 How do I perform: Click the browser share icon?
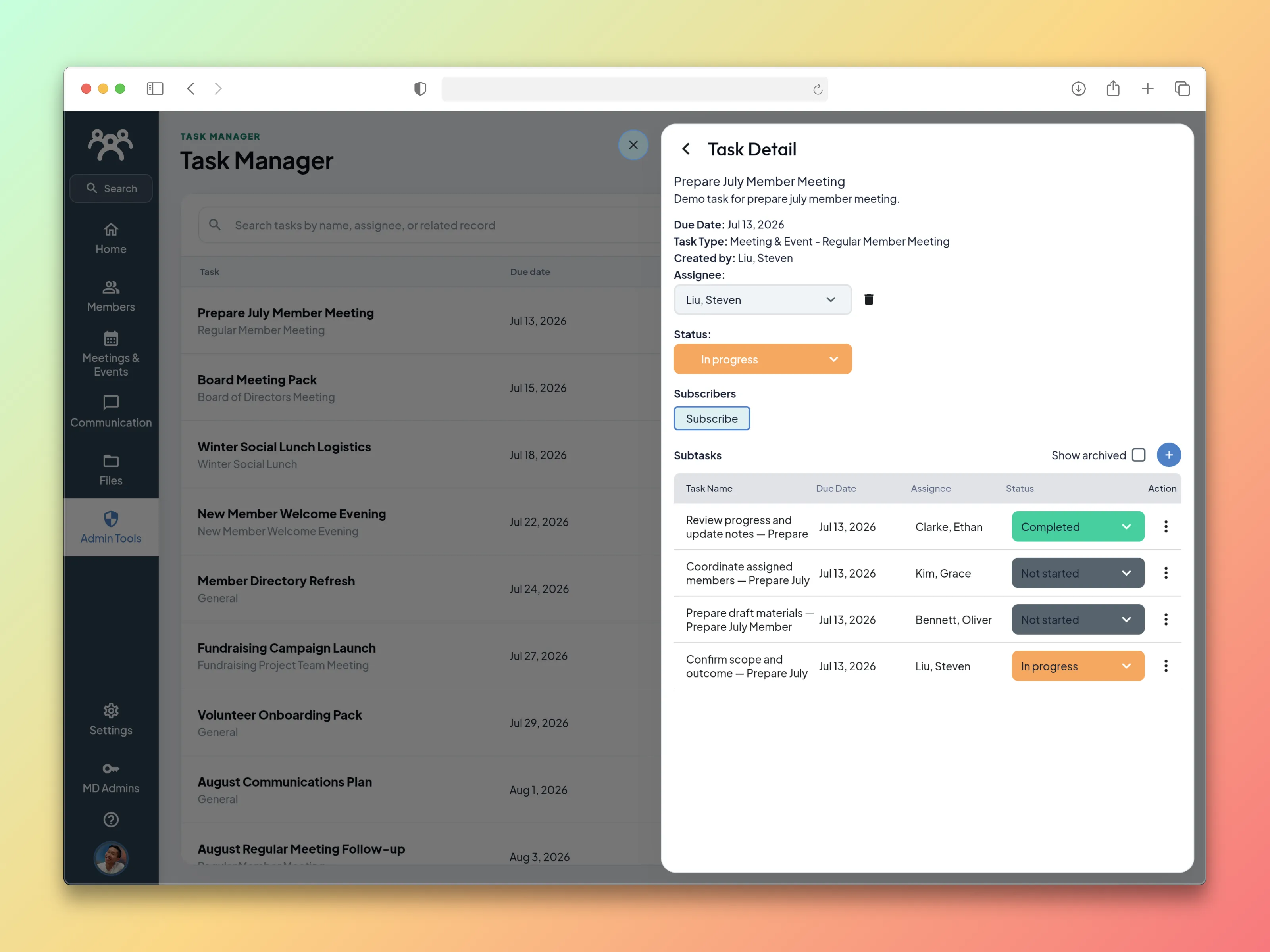coord(1113,88)
